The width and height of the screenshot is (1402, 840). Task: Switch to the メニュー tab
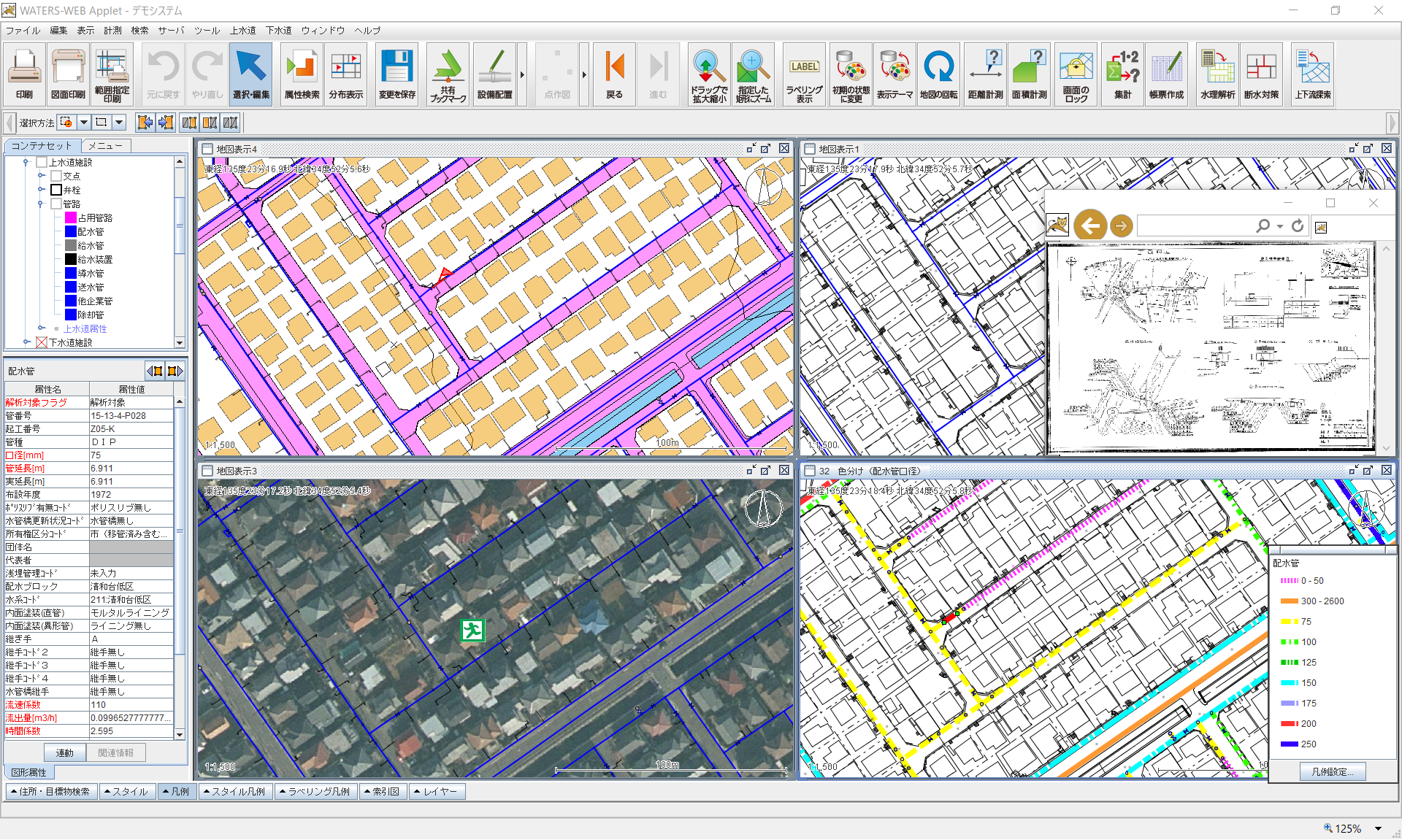[x=106, y=146]
